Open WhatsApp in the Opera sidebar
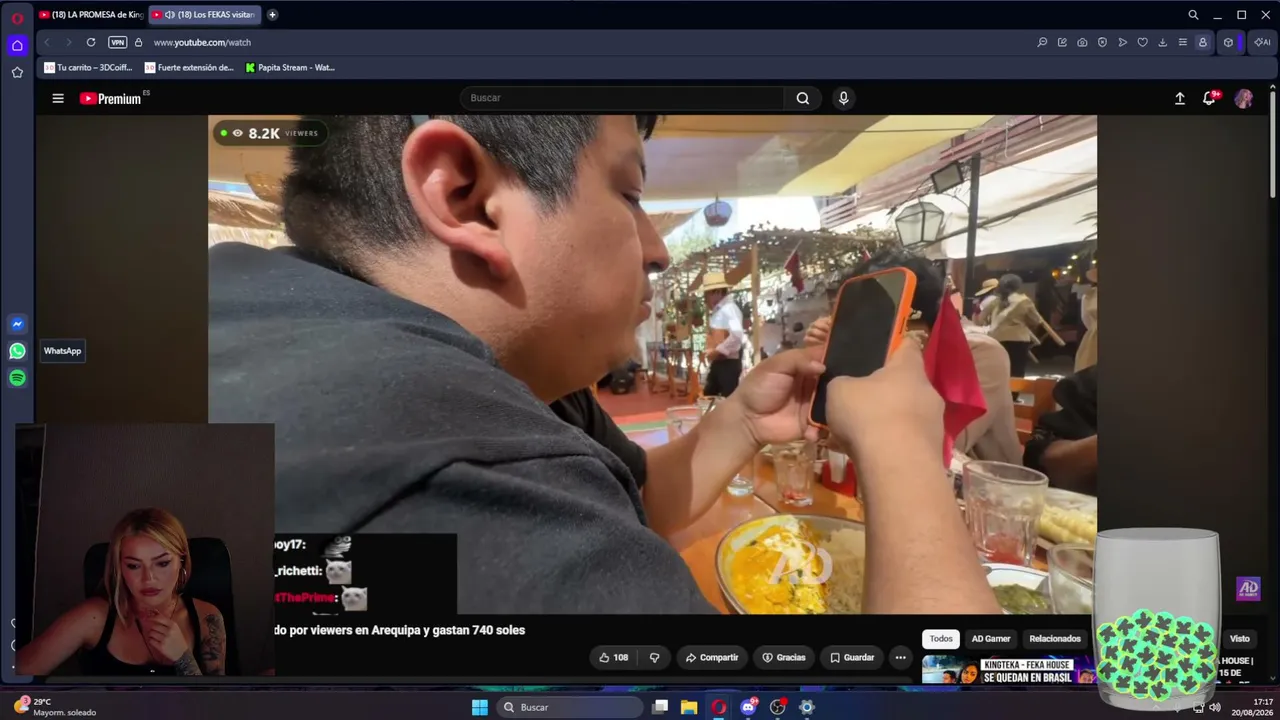 click(x=17, y=351)
